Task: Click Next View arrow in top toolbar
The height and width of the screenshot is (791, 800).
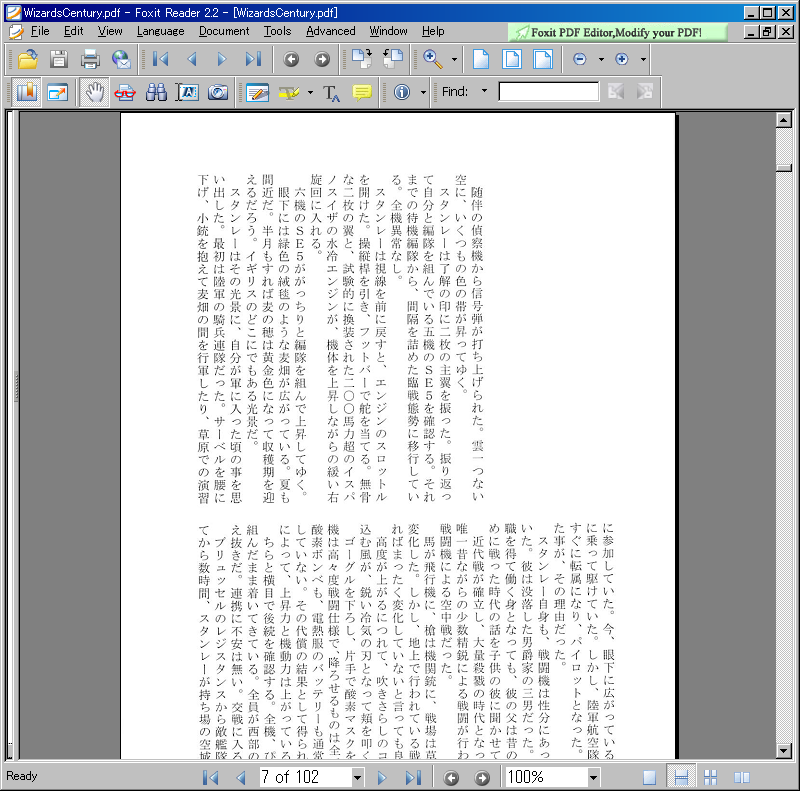Action: click(322, 60)
